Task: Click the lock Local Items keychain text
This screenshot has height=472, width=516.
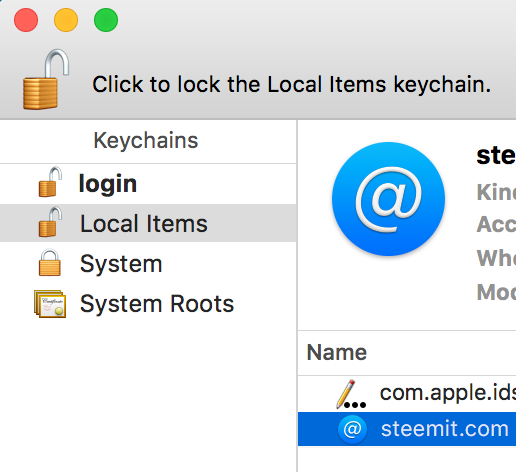Action: click(292, 84)
